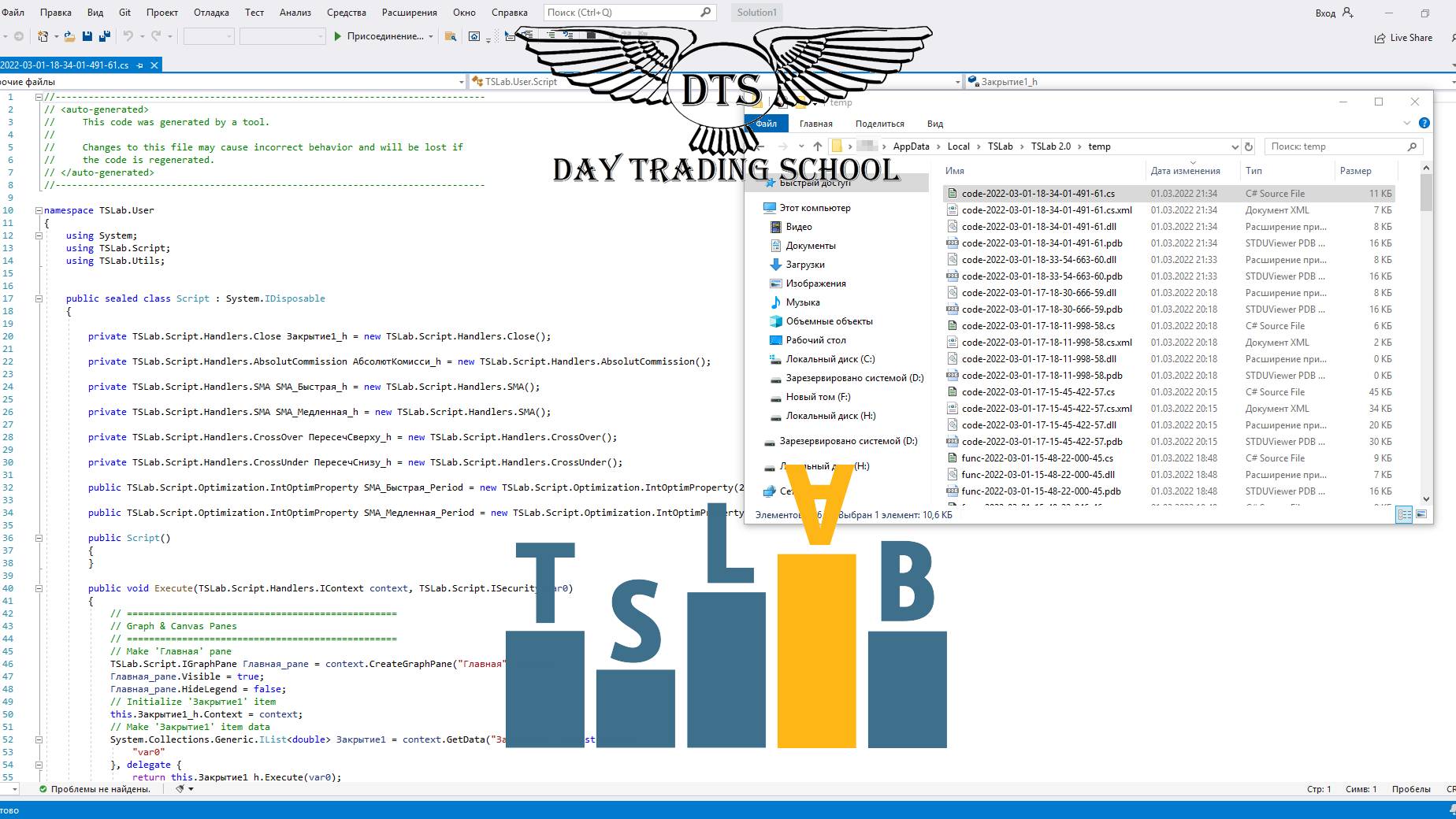This screenshot has height=819, width=1456.
Task: Refresh the Explorer address bar
Action: (x=1248, y=146)
